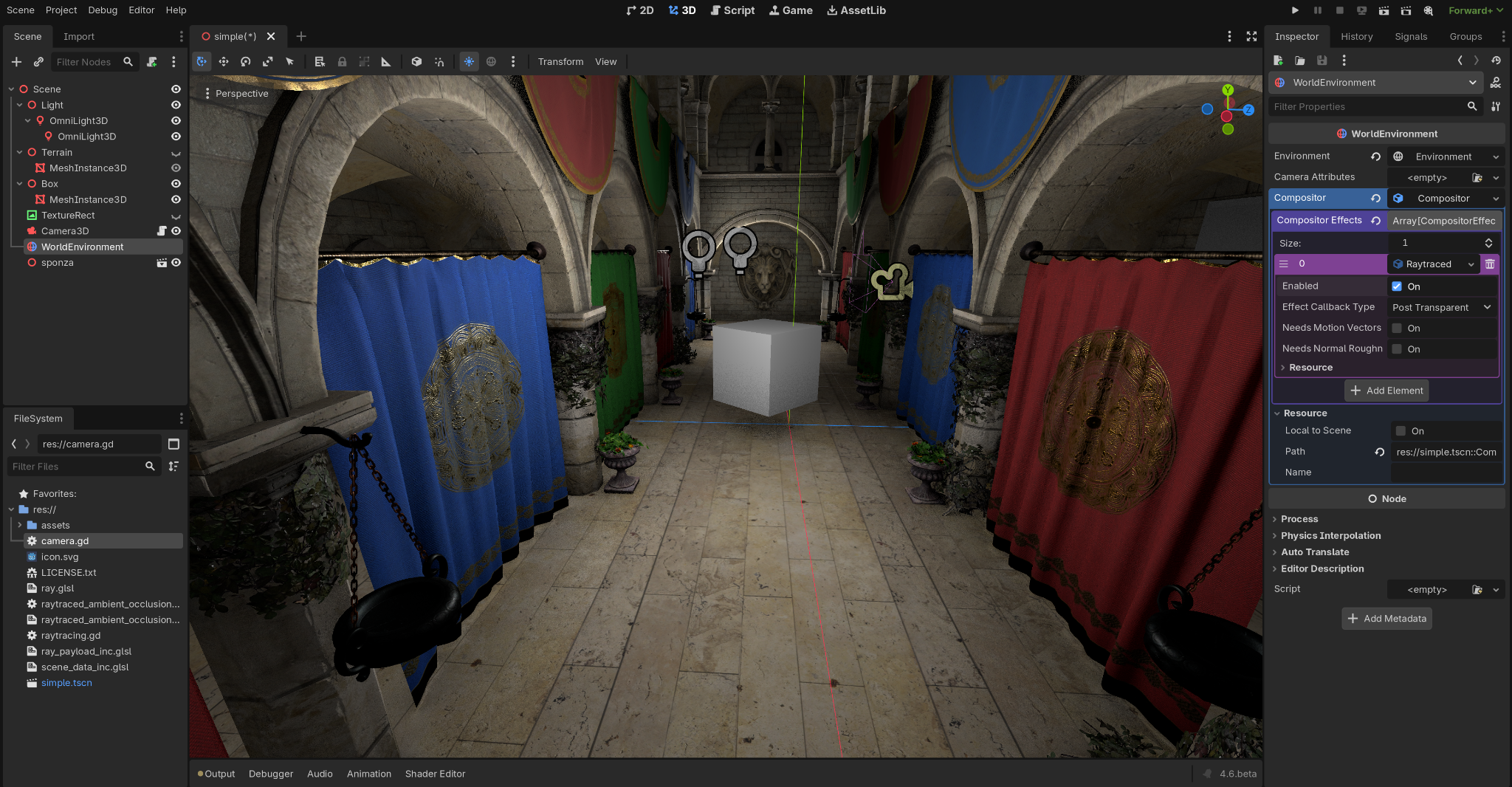Toggle visibility of Camera3D node
The width and height of the screenshot is (1512, 787).
click(x=176, y=231)
